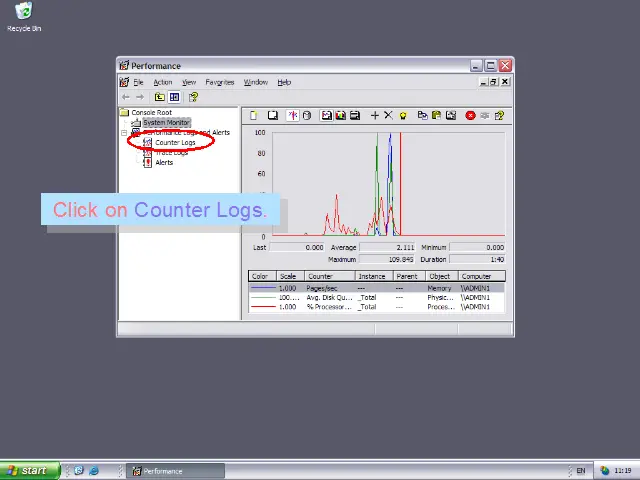Open the Favorites menu

click(219, 82)
